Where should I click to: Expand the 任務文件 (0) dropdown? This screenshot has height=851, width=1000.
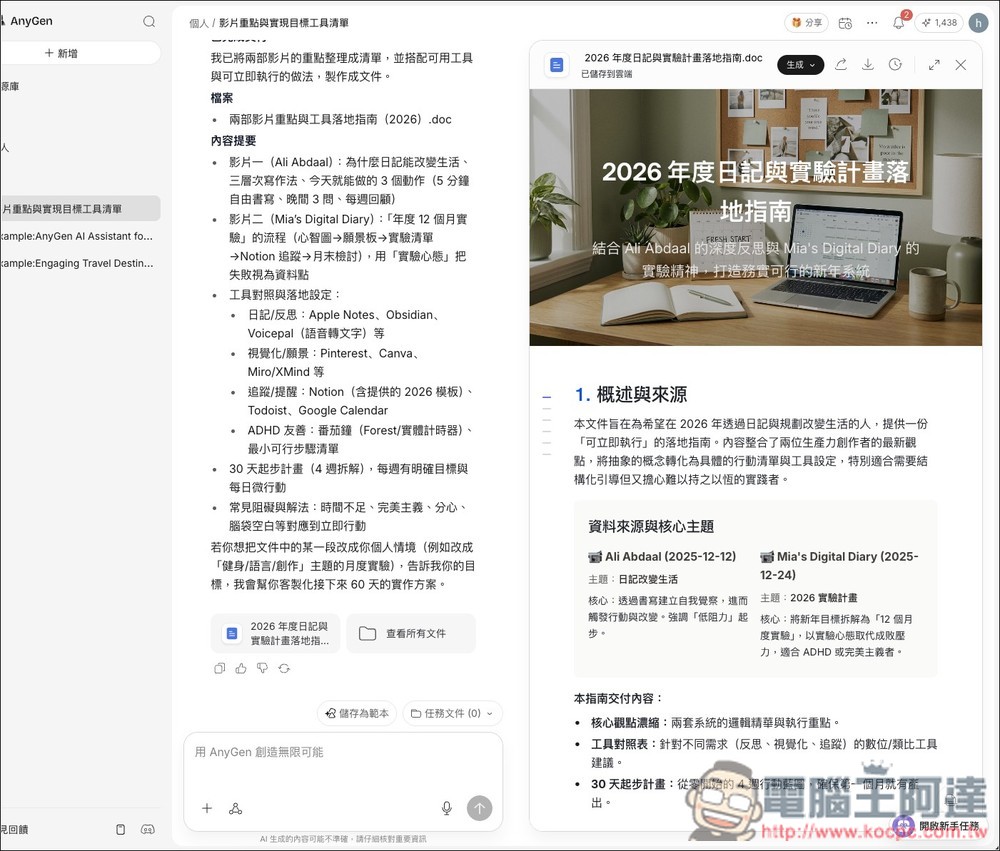coord(452,713)
